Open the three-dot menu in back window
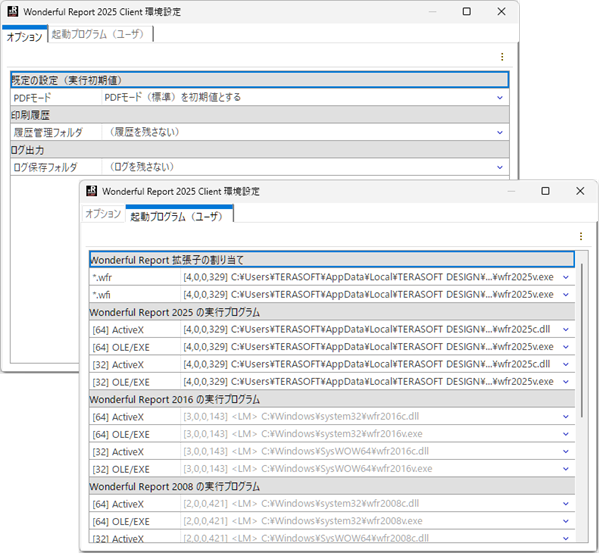This screenshot has height=556, width=600. (x=502, y=57)
